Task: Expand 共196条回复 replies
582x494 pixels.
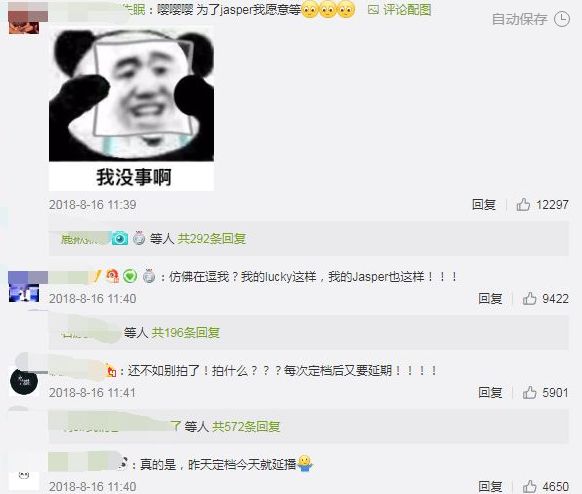Action: click(x=186, y=333)
